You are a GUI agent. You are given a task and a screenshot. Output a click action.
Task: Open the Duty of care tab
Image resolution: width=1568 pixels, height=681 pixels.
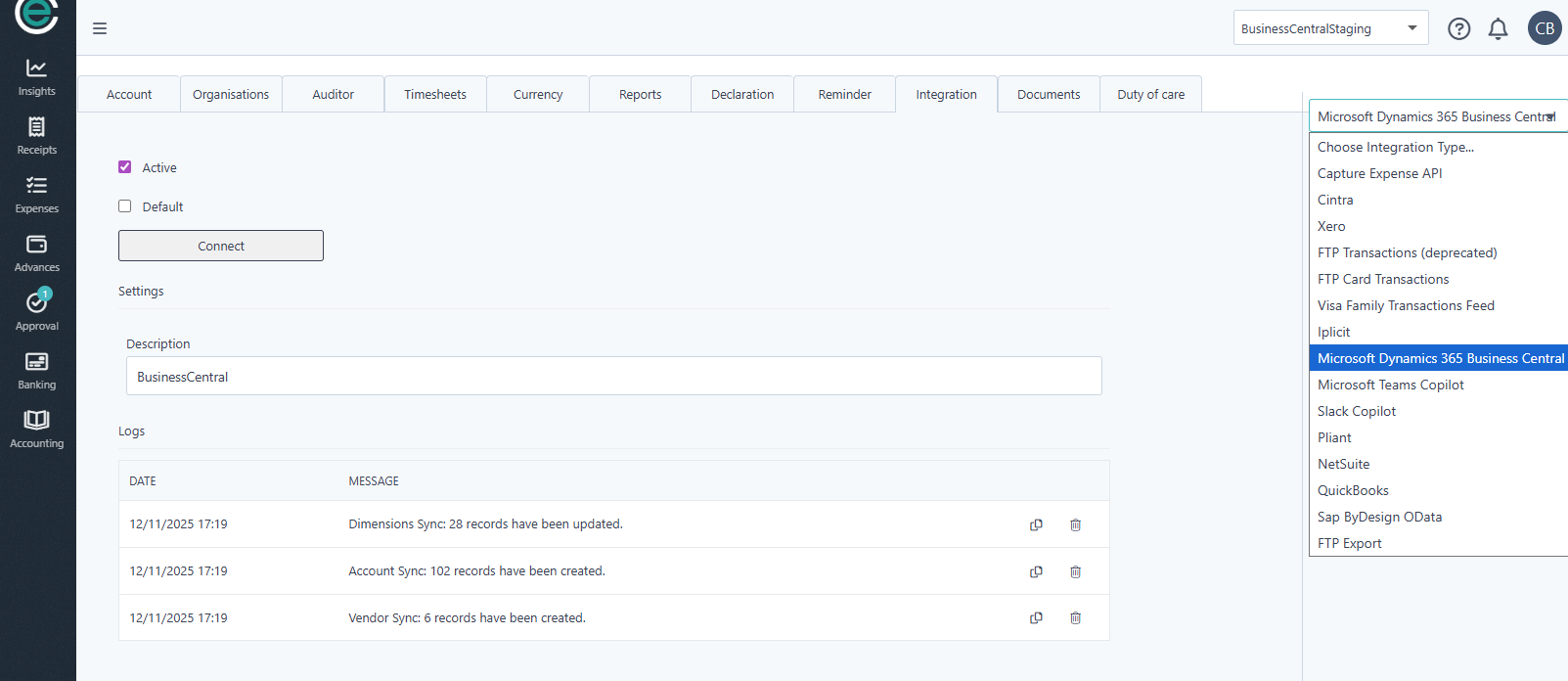1151,94
